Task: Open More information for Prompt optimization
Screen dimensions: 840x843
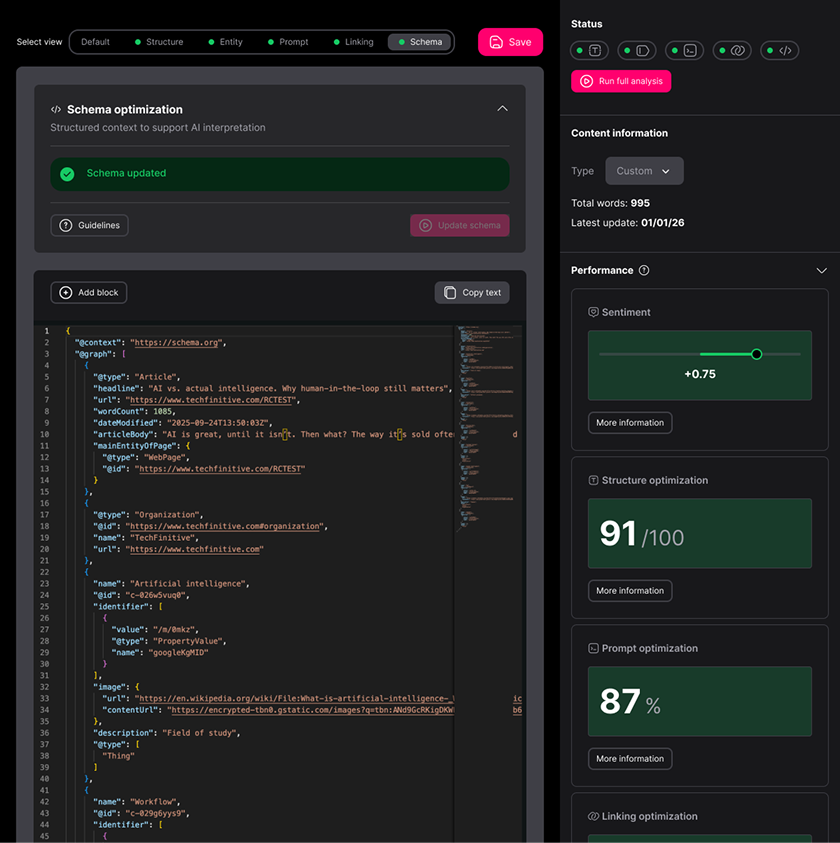Action: coord(630,759)
